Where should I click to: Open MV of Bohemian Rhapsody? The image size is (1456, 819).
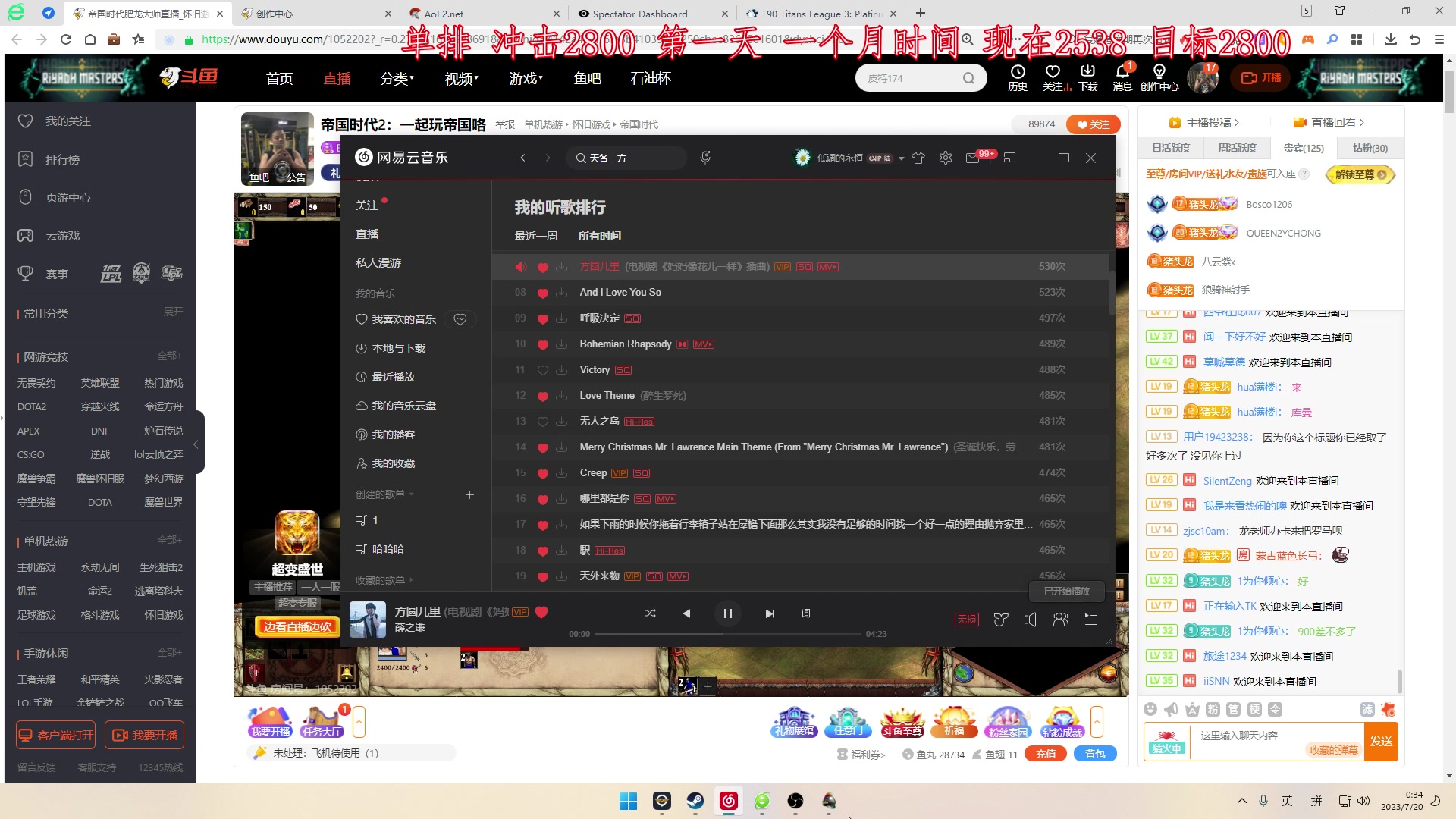pyautogui.click(x=704, y=344)
